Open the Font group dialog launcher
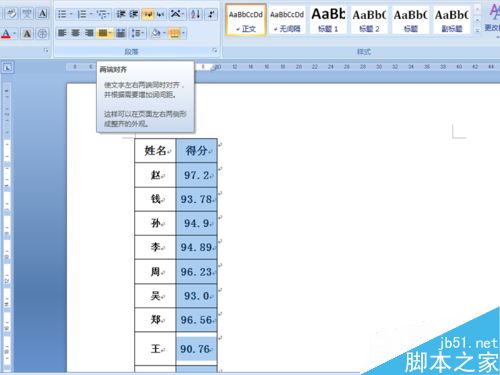 [x=46, y=51]
